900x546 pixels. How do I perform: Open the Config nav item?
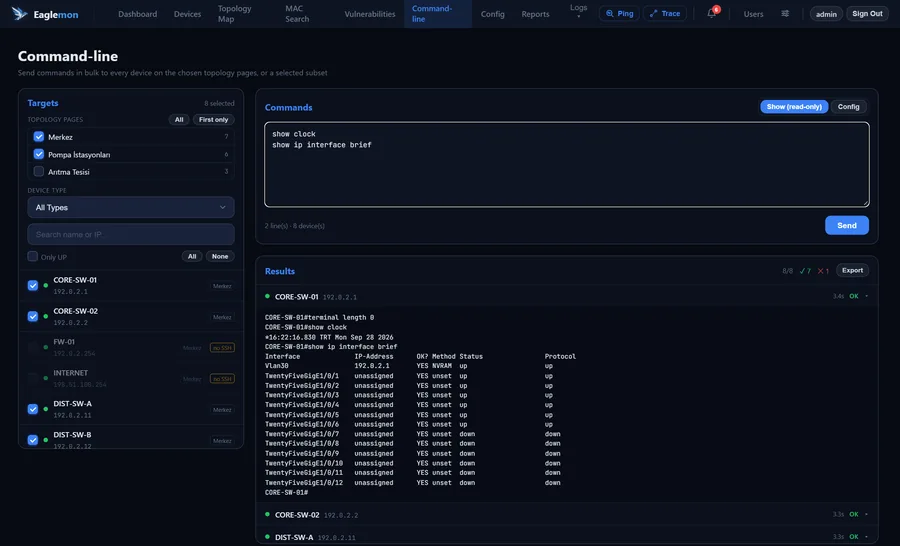point(492,14)
